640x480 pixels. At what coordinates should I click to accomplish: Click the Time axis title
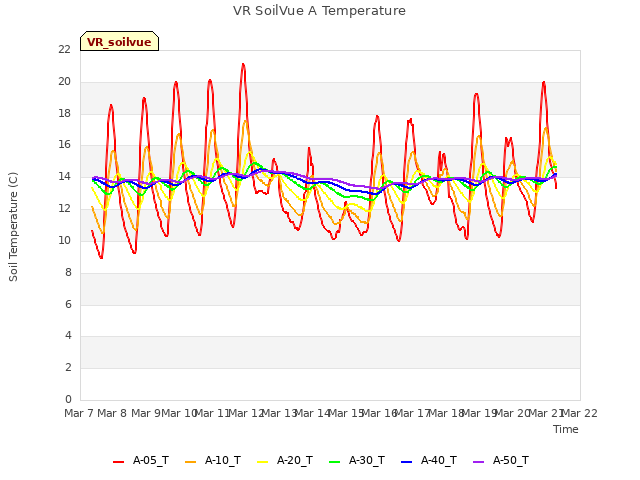[565, 429]
